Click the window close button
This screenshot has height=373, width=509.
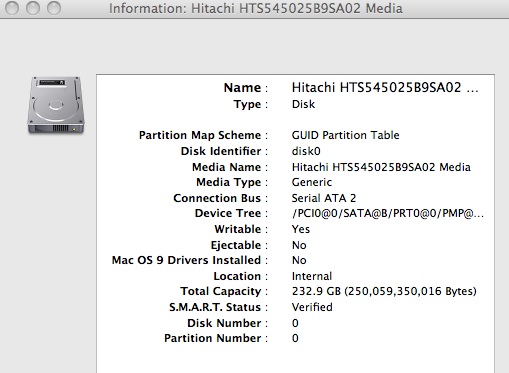[12, 8]
